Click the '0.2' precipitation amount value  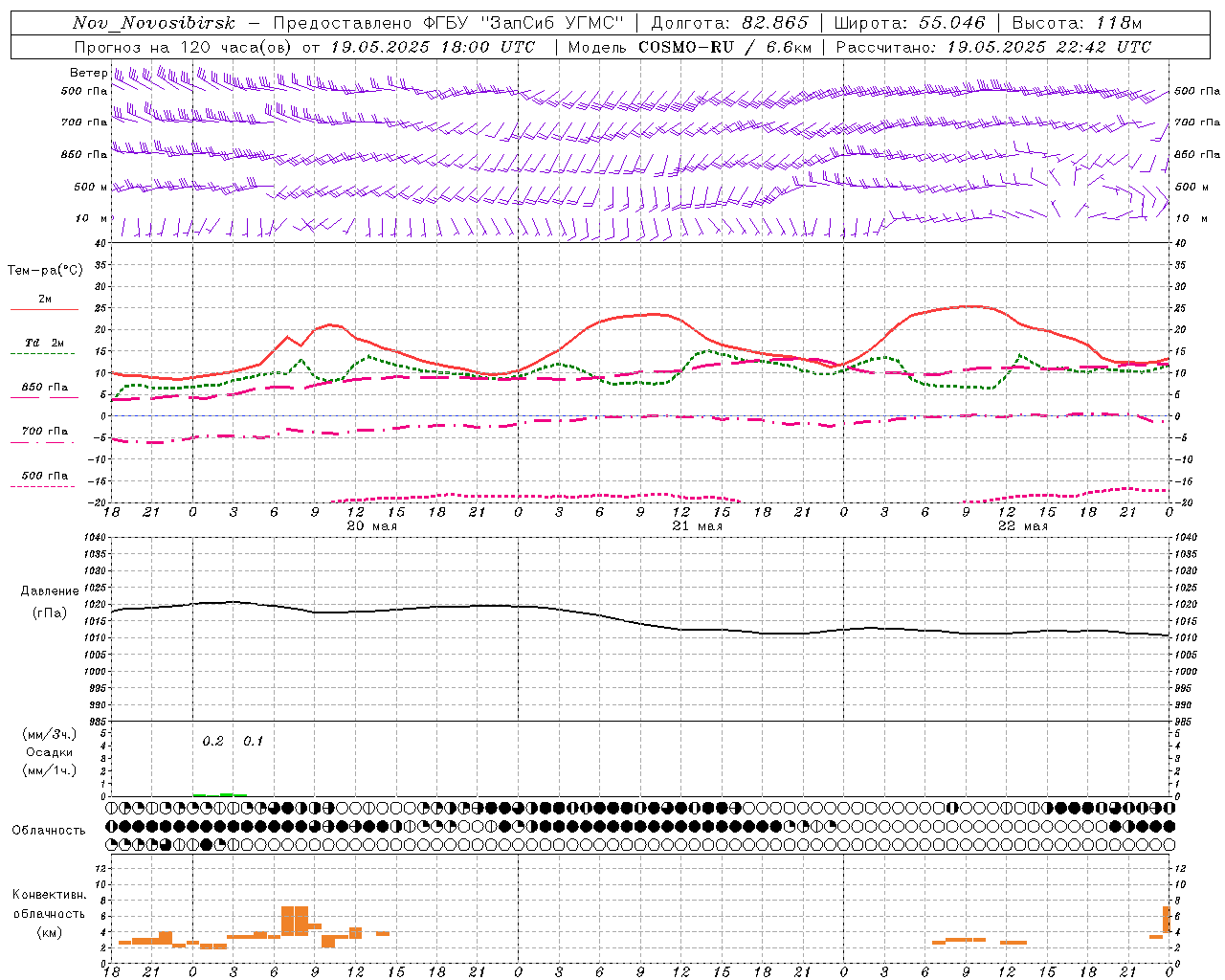click(x=212, y=742)
